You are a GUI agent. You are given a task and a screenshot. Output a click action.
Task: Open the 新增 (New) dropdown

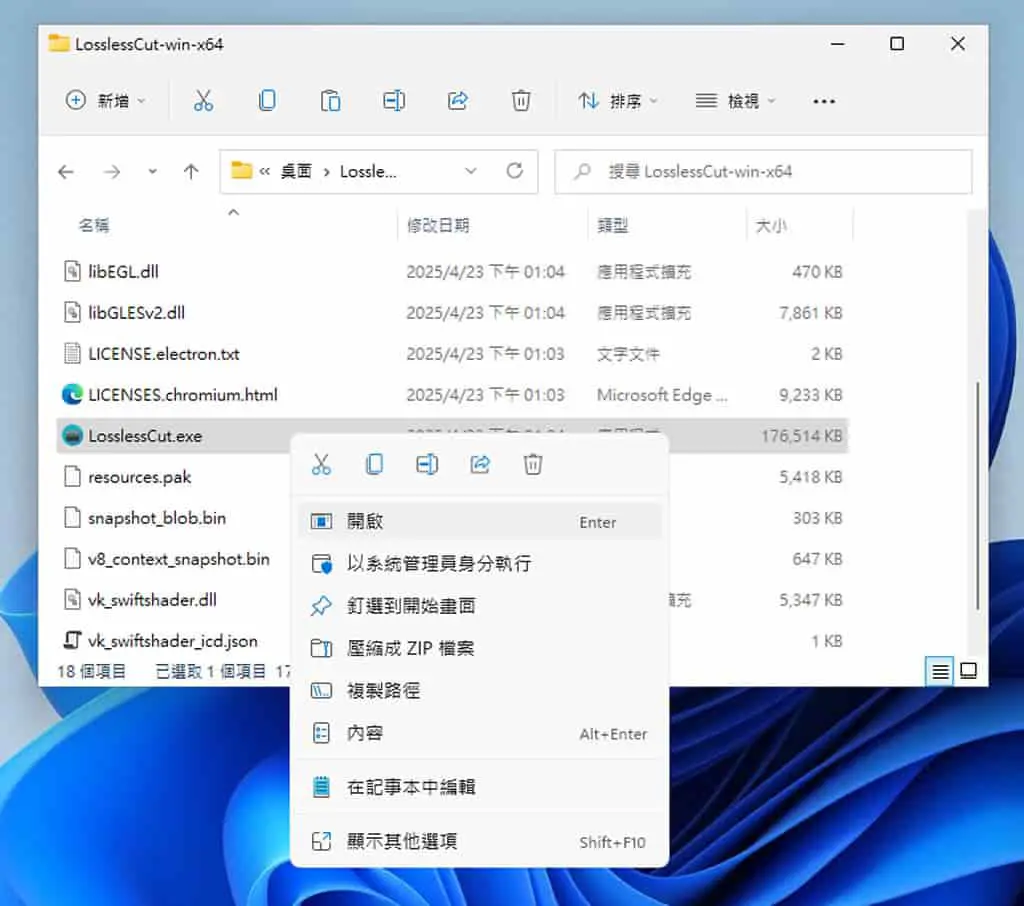[106, 101]
